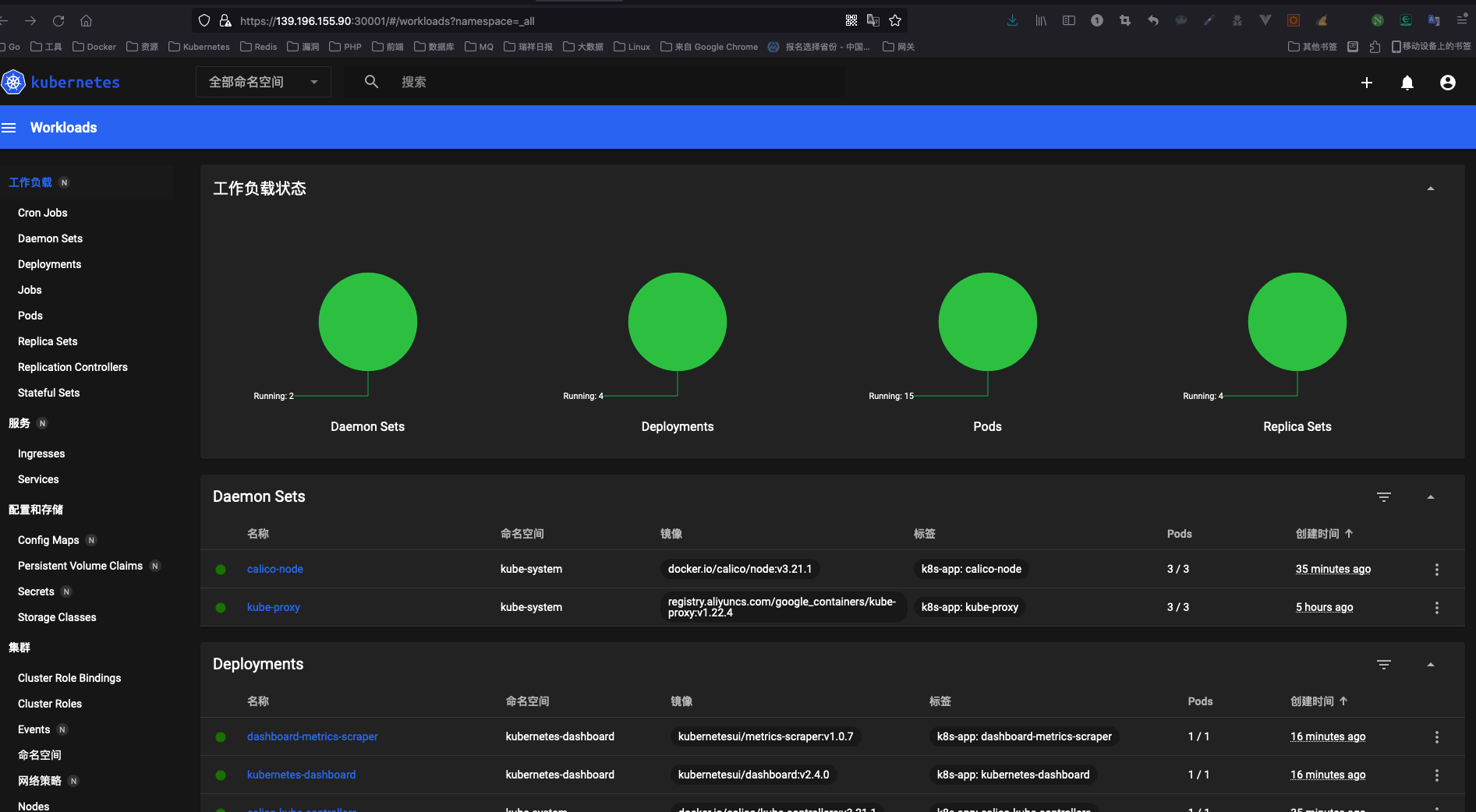Open Deployments in sidebar
Screen dimensions: 1476x812
point(49,264)
